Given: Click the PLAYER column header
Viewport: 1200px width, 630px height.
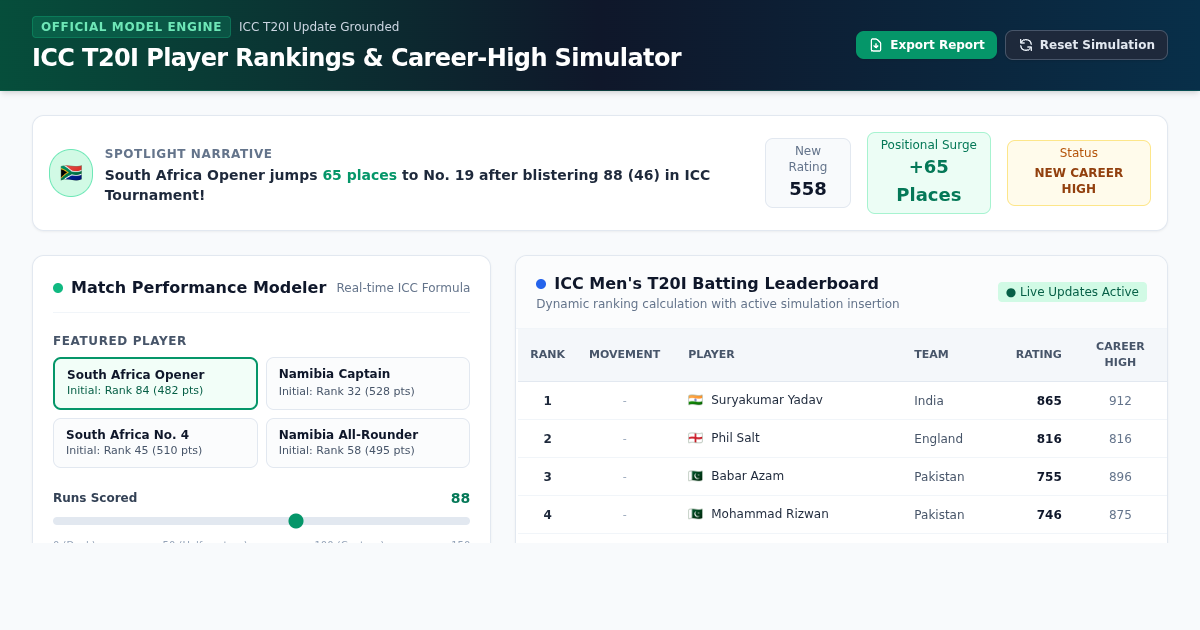Looking at the screenshot, I should coord(711,355).
